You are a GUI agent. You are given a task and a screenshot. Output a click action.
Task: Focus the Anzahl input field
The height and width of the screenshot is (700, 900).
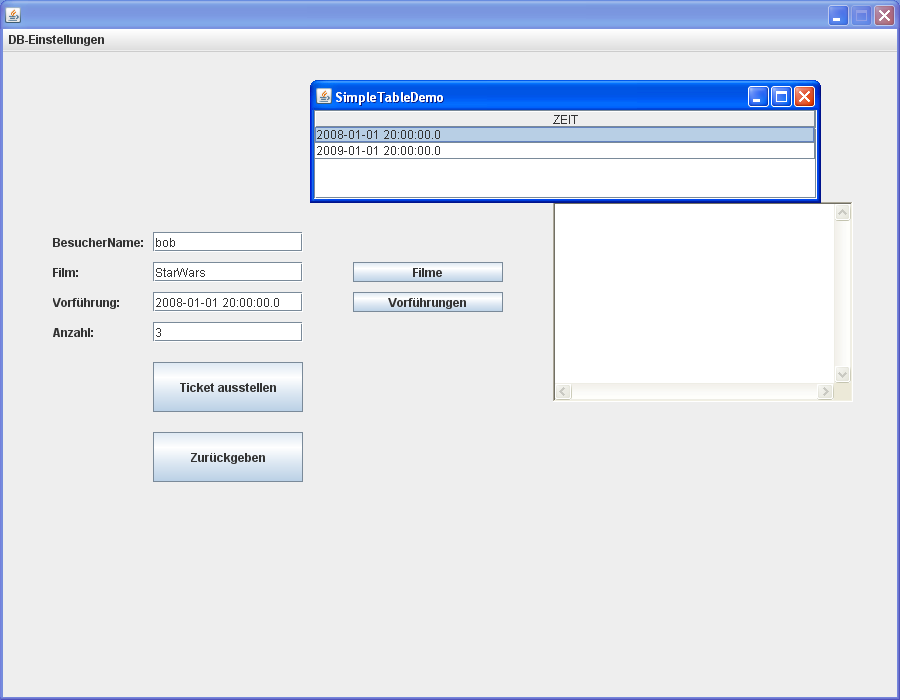pos(227,332)
